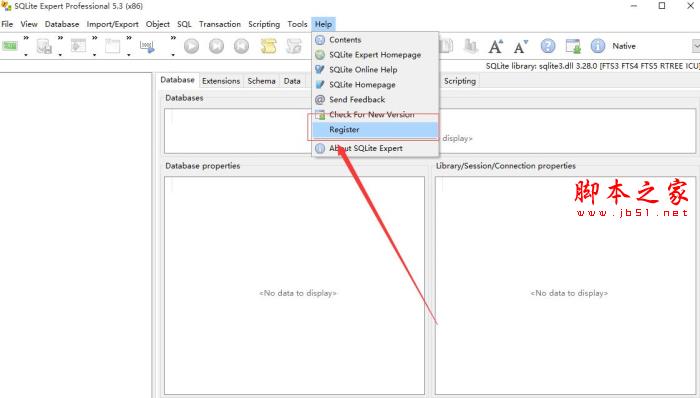Click the gray window-with-arrow toolbar icon
700x398 pixels.
click(79, 46)
